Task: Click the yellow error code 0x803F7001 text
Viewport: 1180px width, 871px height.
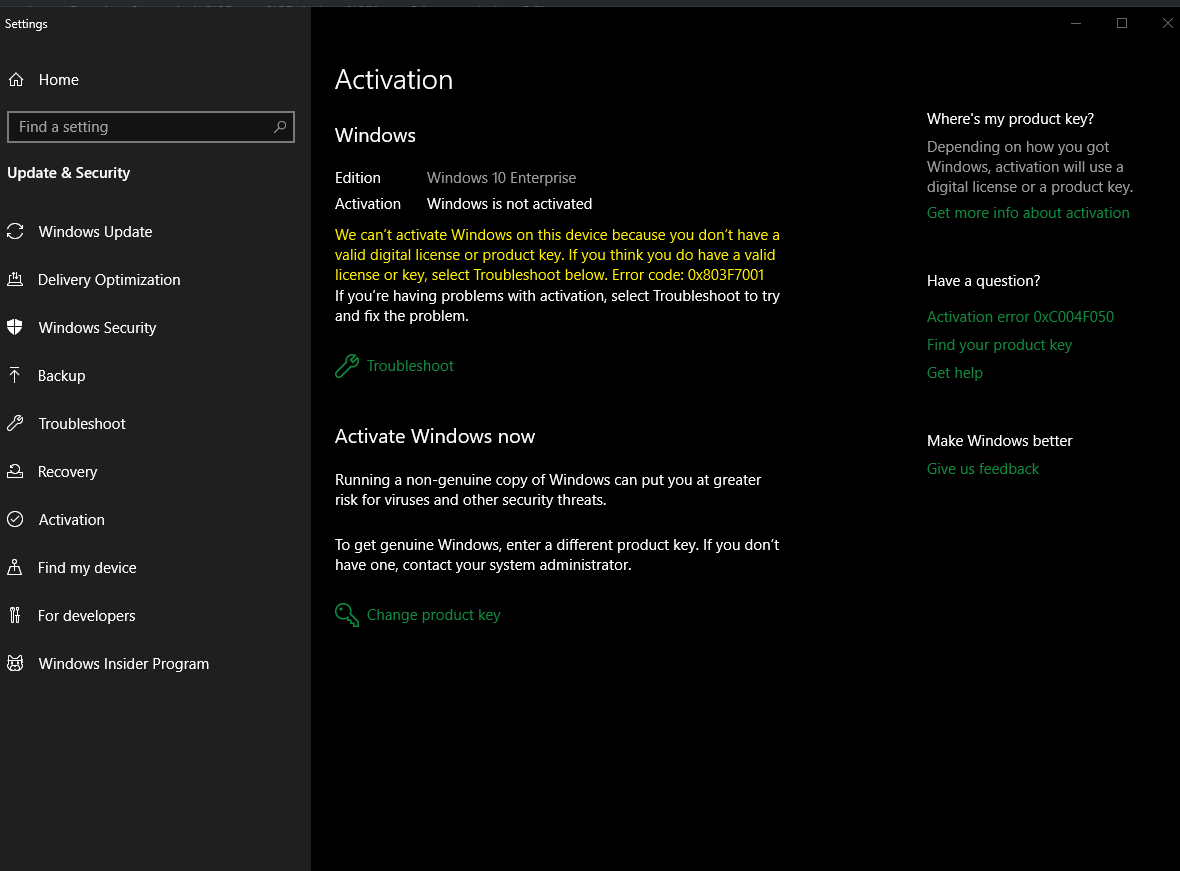Action: pyautogui.click(x=725, y=275)
